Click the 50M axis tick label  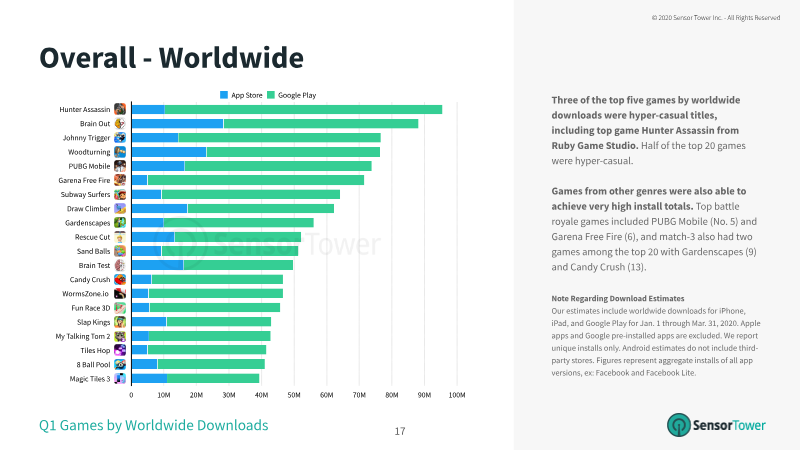(294, 395)
